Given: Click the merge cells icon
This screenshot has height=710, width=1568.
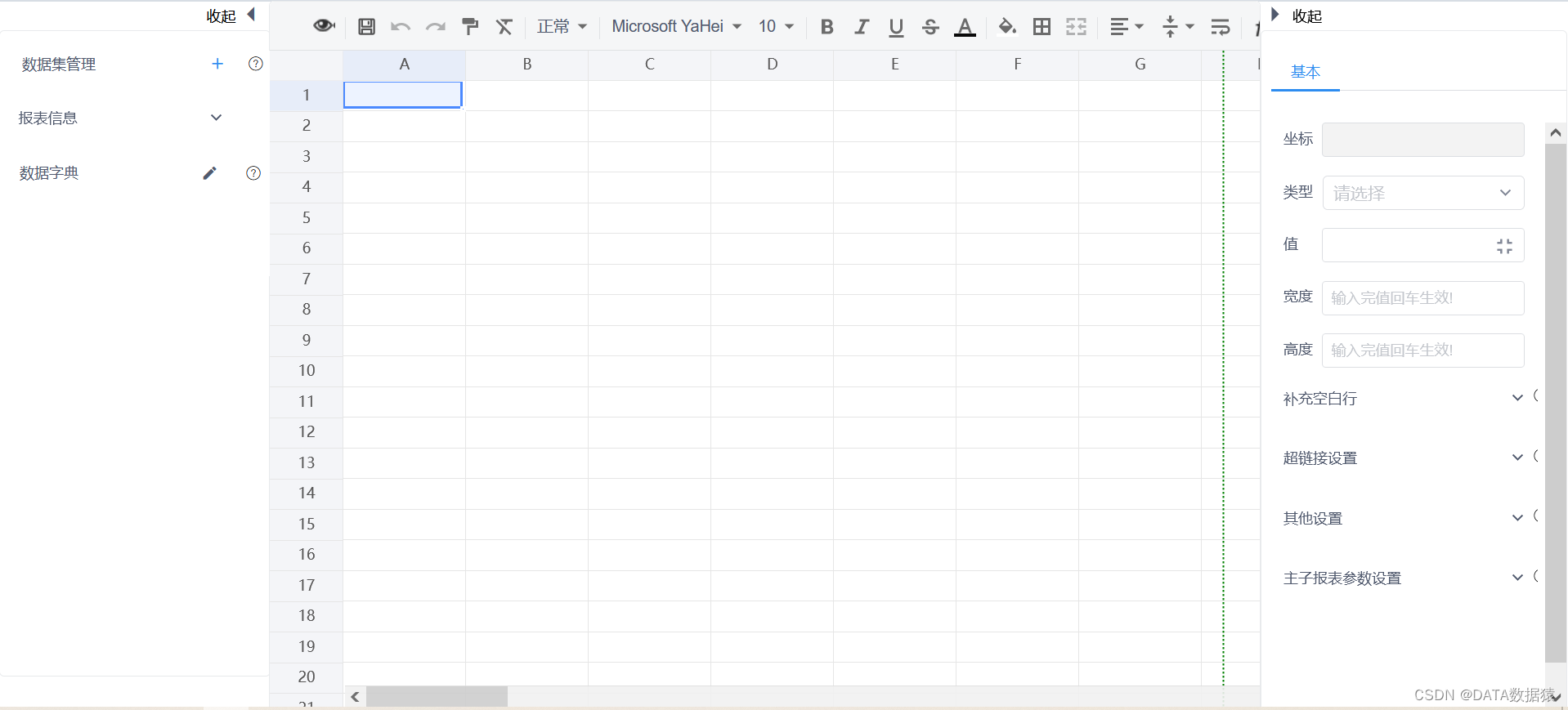Looking at the screenshot, I should pos(1076,27).
